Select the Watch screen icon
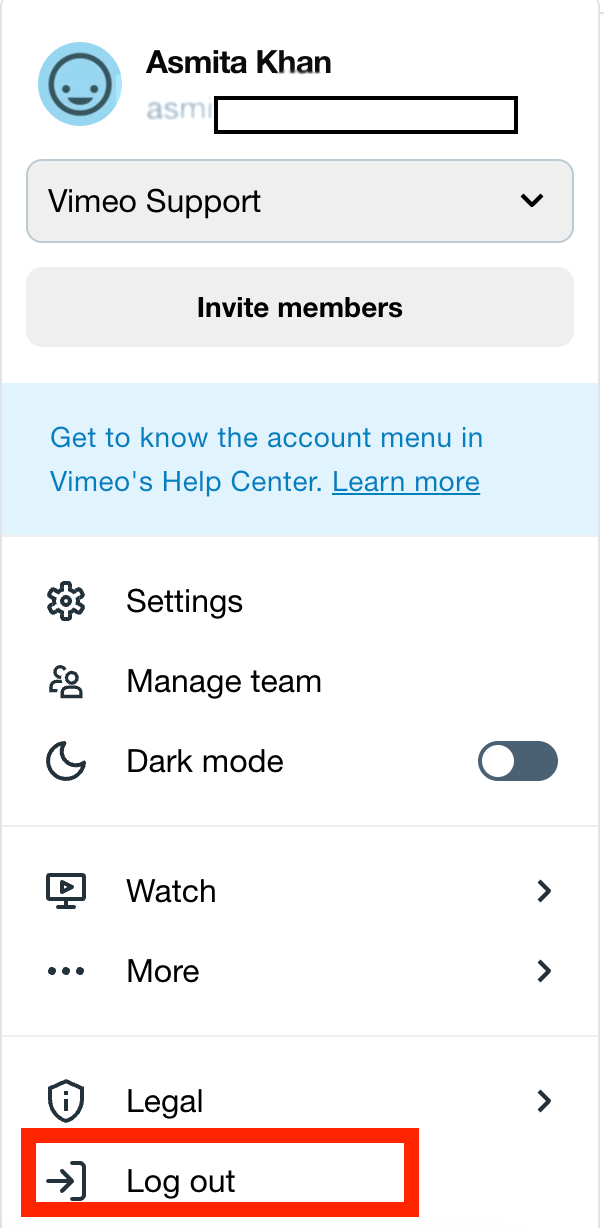Screen dimensions: 604x1228 coord(65,891)
